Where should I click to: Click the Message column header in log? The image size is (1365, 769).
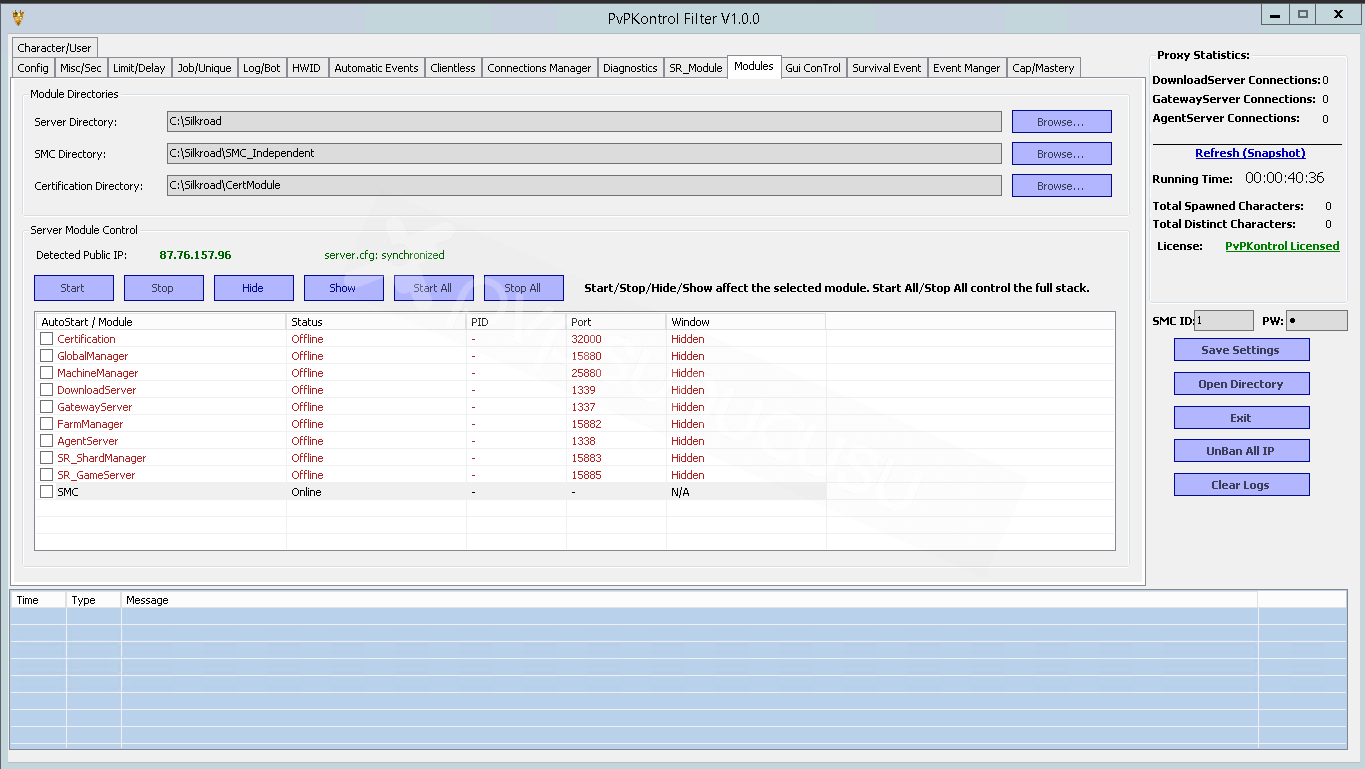pyautogui.click(x=690, y=600)
